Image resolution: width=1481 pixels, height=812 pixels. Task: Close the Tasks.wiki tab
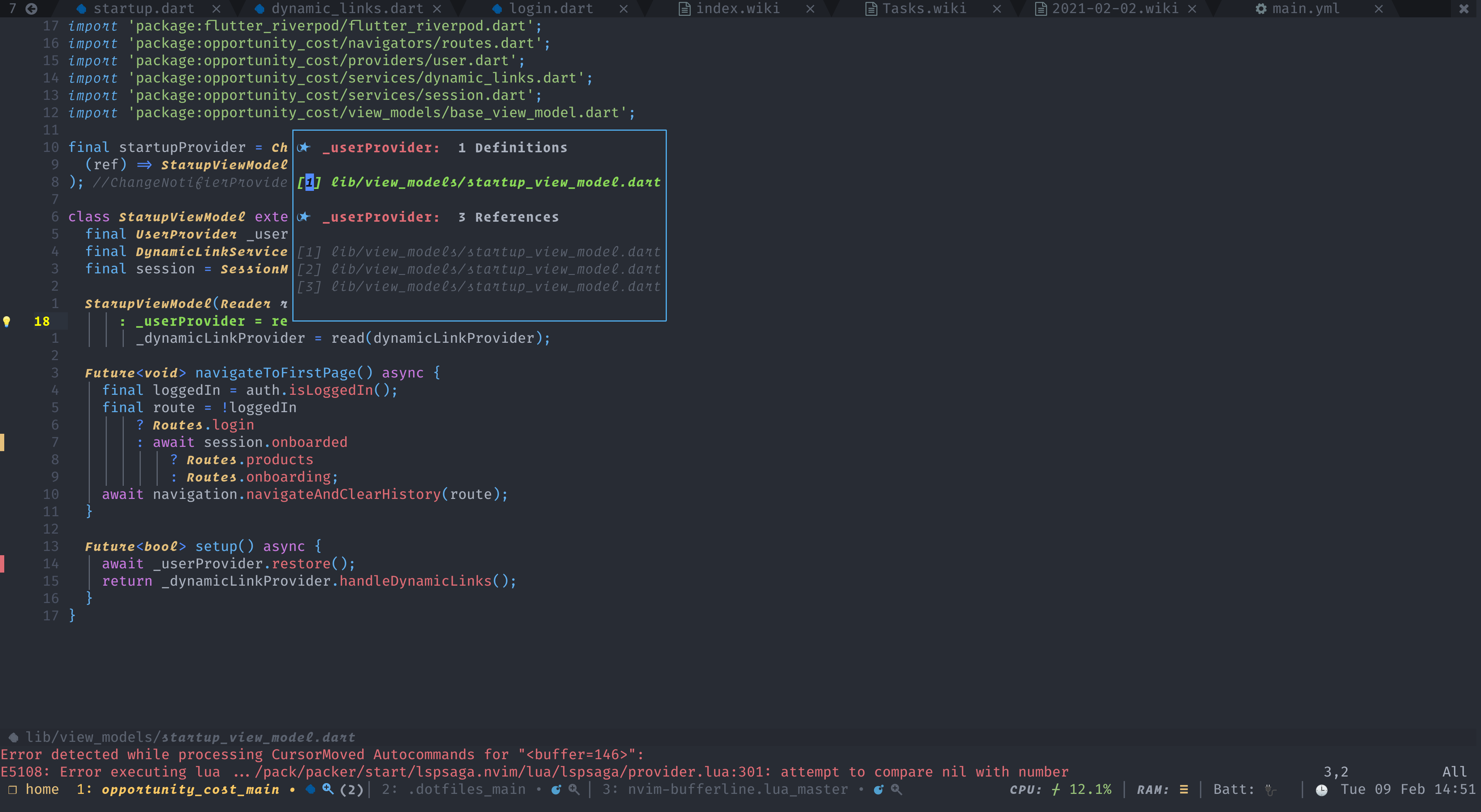[996, 8]
